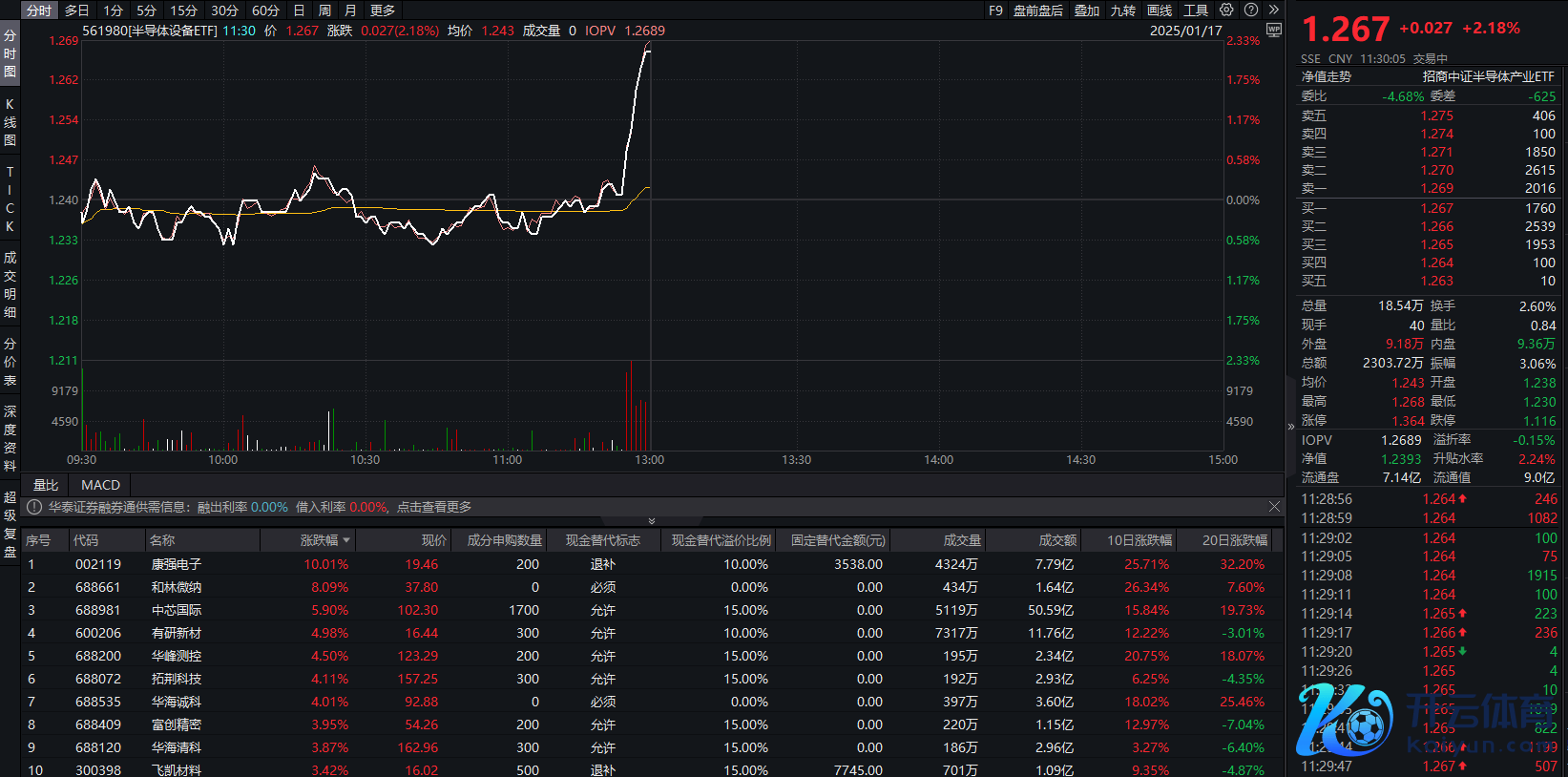Toggle 盘前盘后 pre/post-market display
This screenshot has width=1568, height=777.
pyautogui.click(x=1038, y=10)
